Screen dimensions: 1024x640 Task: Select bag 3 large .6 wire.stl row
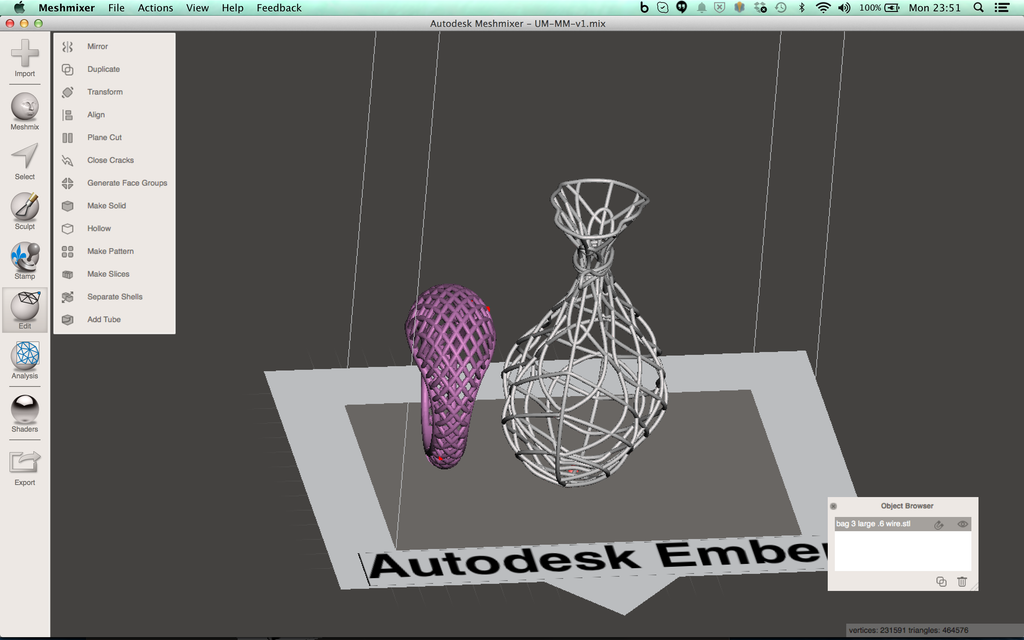pos(903,524)
